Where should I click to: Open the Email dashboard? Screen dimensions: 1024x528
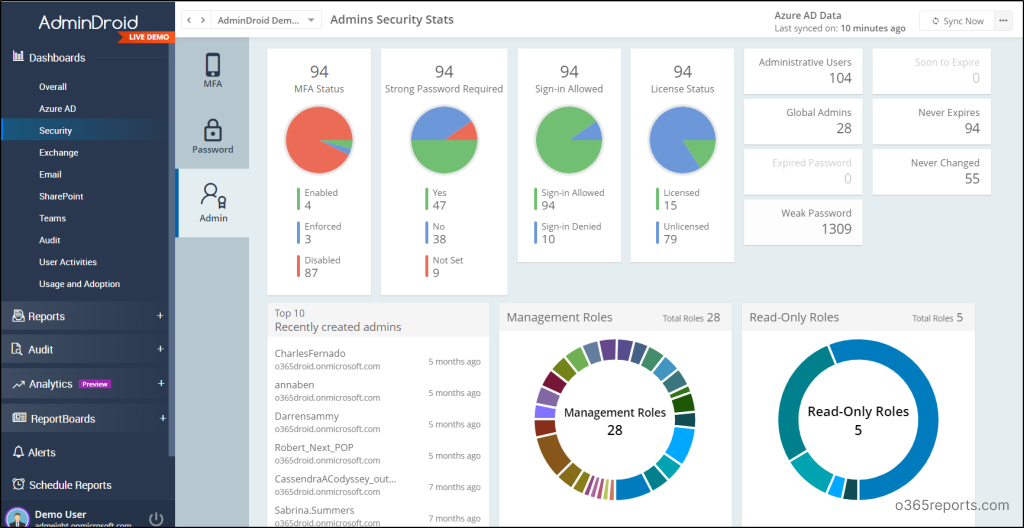(x=50, y=174)
